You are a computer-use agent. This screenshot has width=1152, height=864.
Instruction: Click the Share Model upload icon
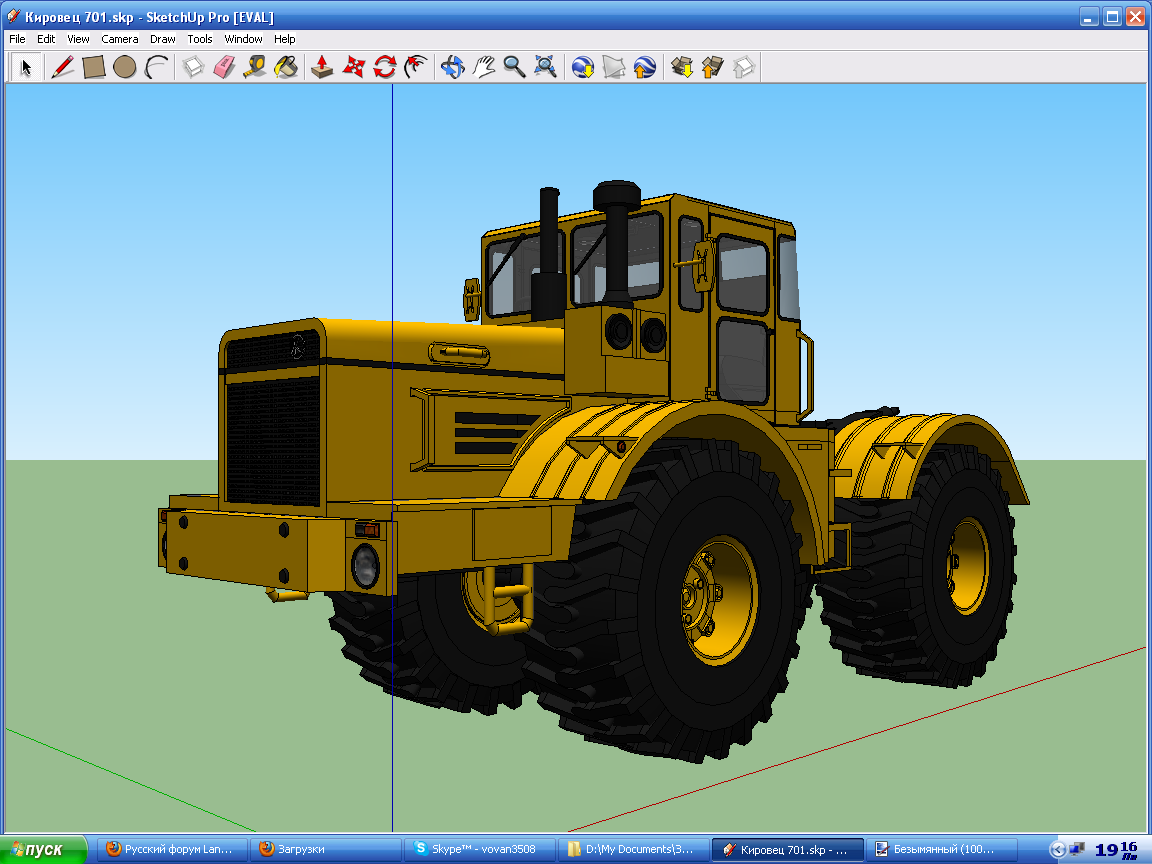713,68
